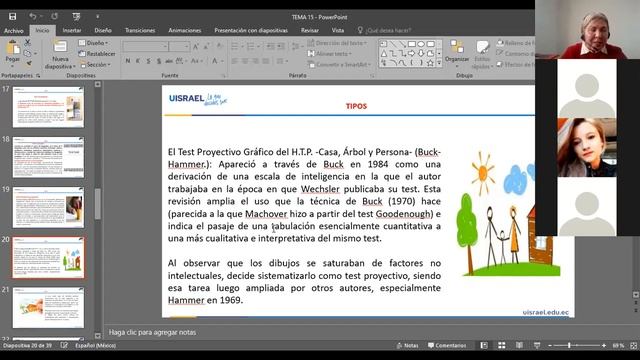Zoom in with the plus button
The height and width of the screenshot is (360, 640).
(604, 345)
